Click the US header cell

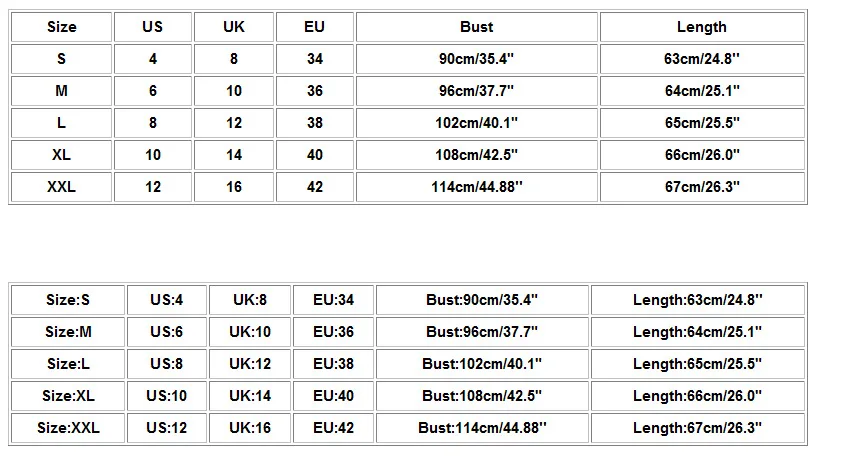[152, 27]
